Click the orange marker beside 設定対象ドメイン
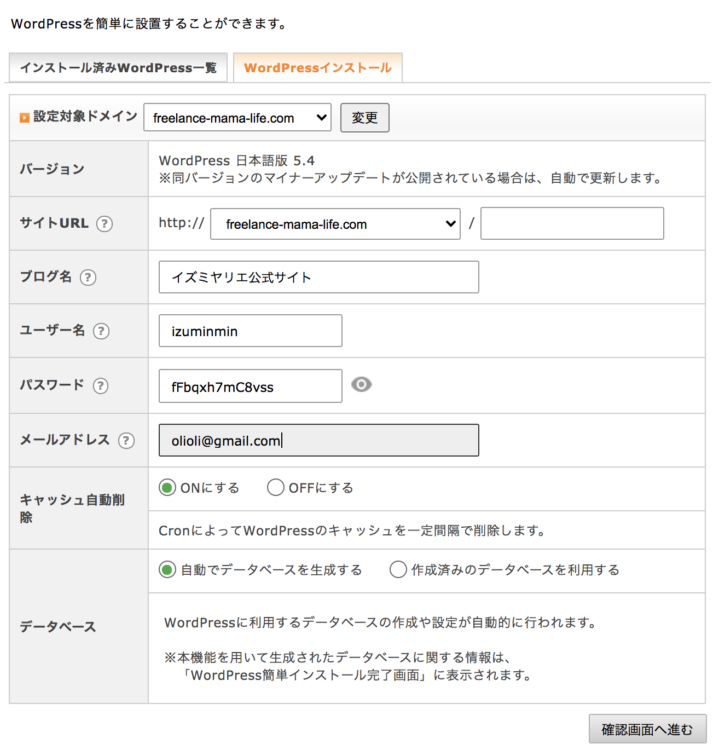Screen dimensions: 719x750 point(24,117)
